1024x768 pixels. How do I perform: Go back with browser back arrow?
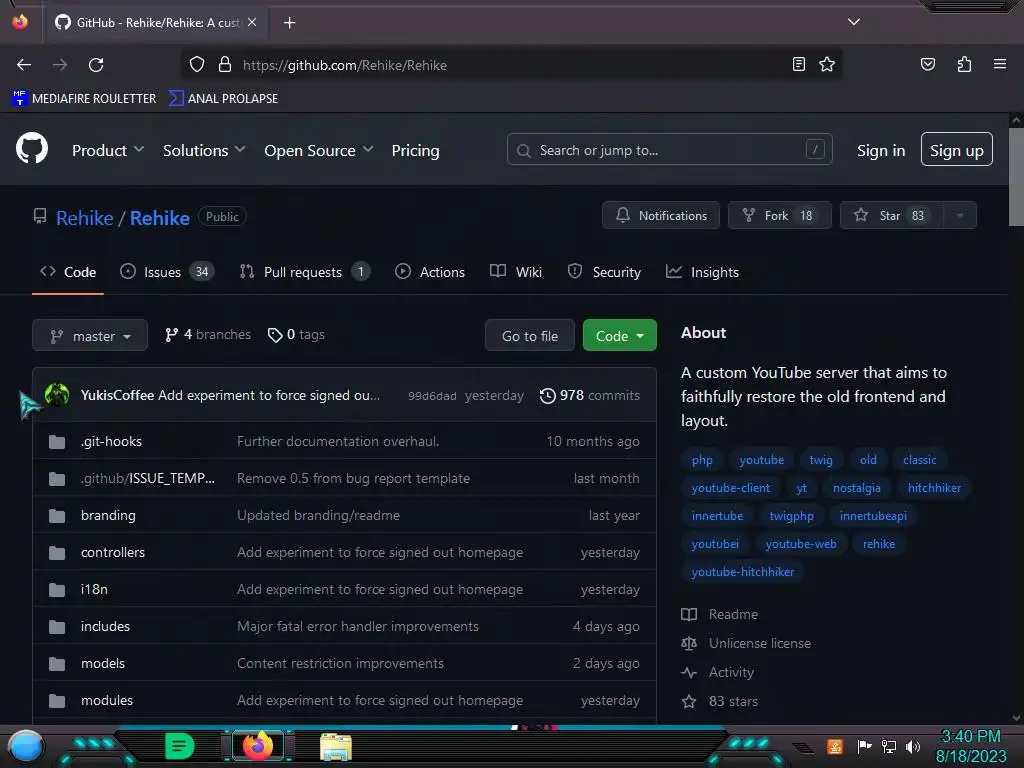(x=24, y=65)
